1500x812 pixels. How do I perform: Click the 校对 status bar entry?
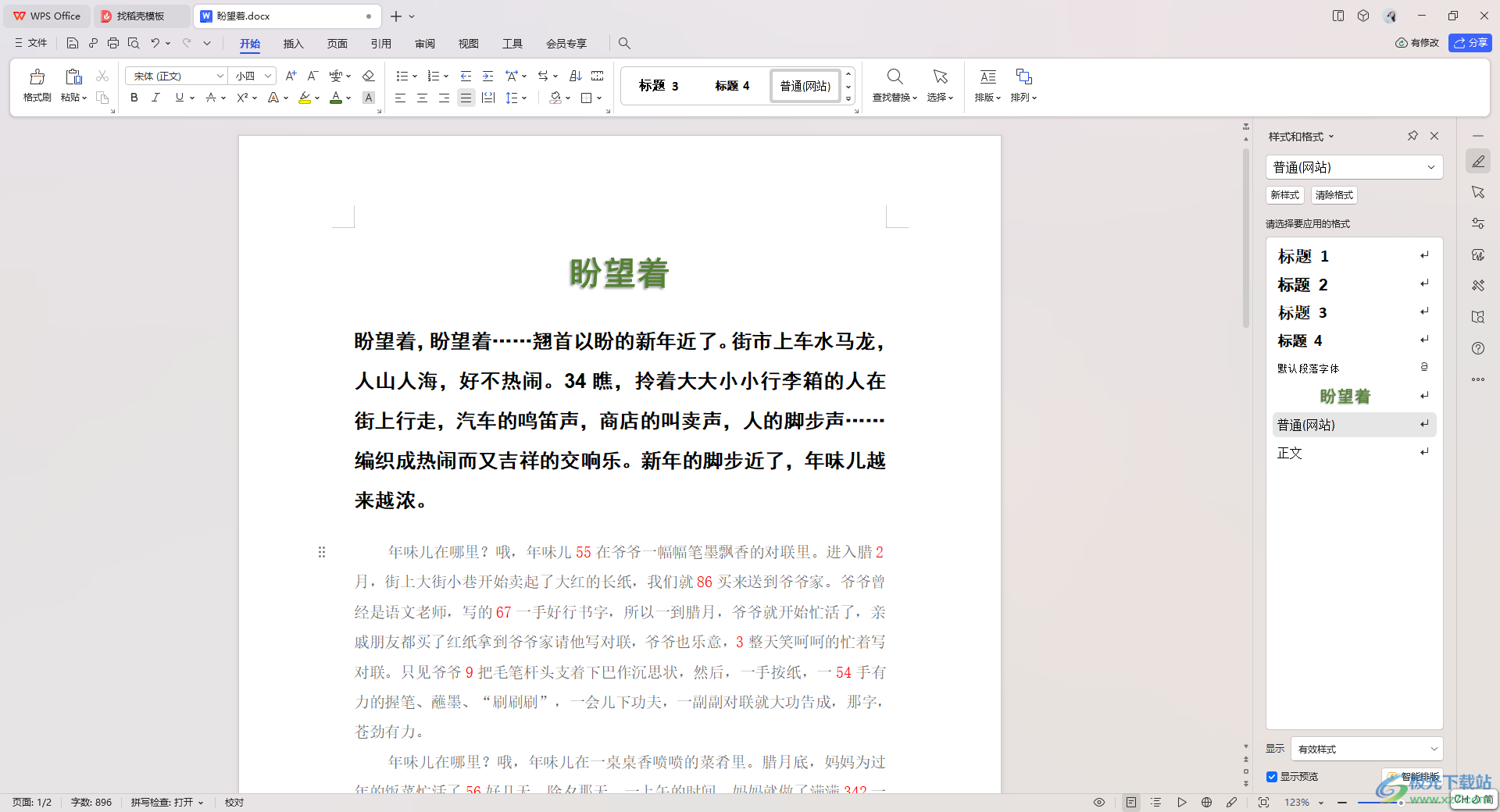(x=234, y=802)
